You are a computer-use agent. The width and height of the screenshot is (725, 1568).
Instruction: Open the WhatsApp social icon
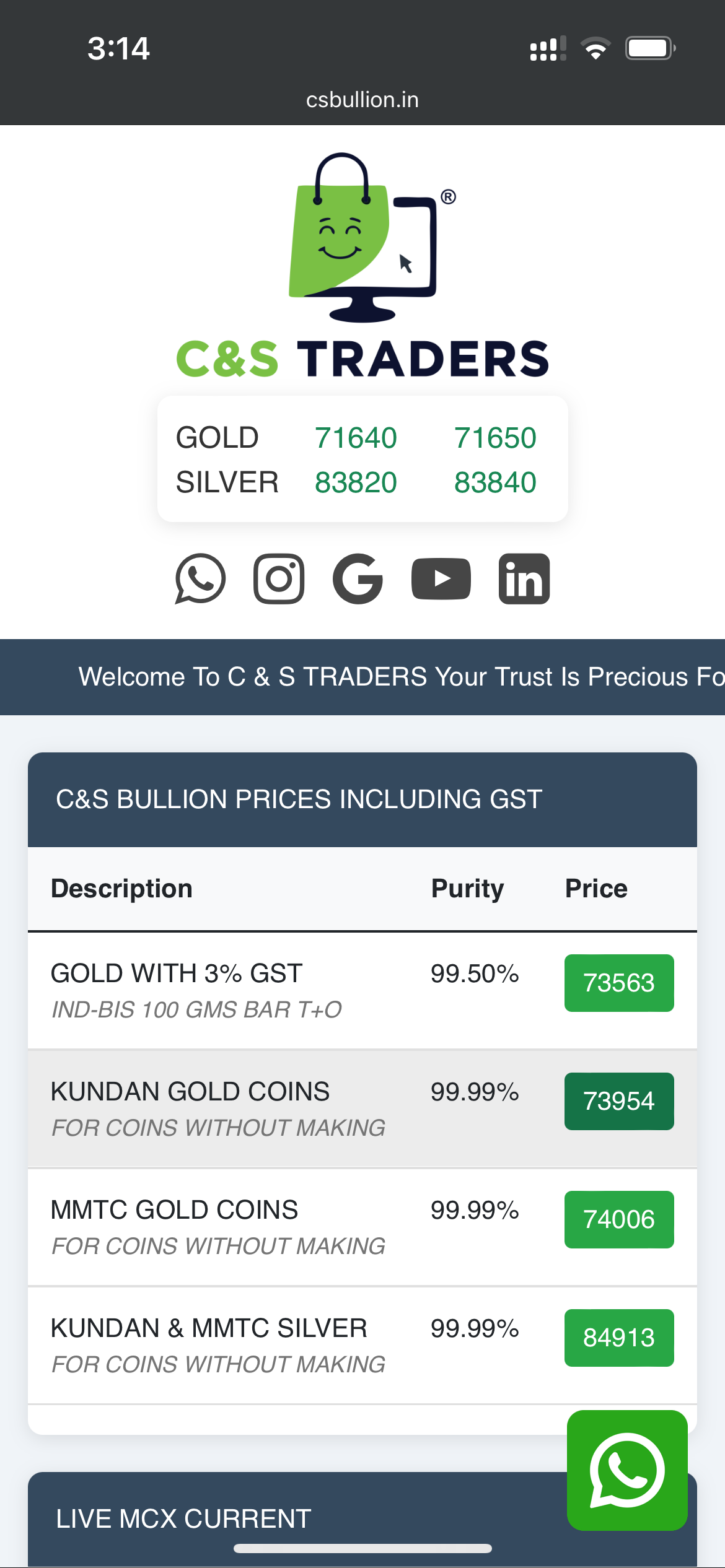pos(200,578)
